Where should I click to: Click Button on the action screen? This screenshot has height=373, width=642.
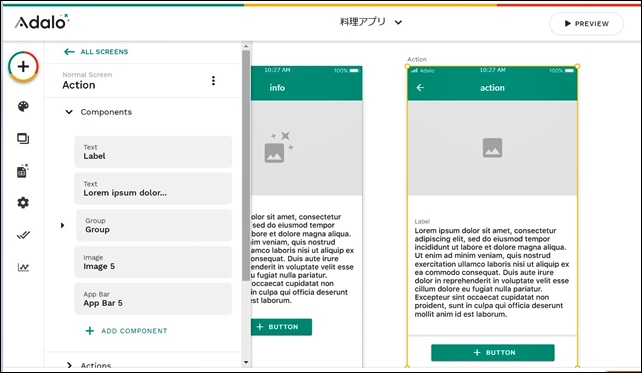[493, 353]
